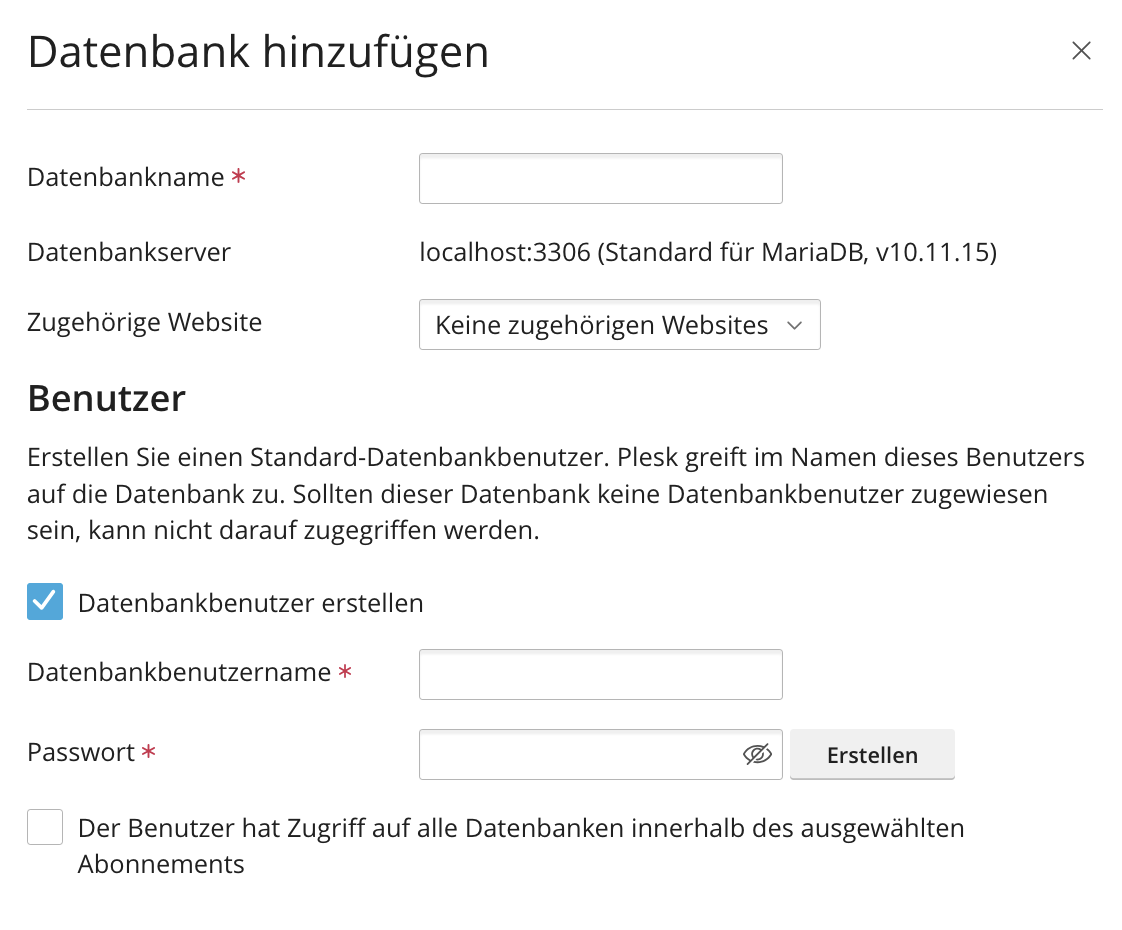
Task: Click into the Datenbankbenutzername text field
Action: 600,675
